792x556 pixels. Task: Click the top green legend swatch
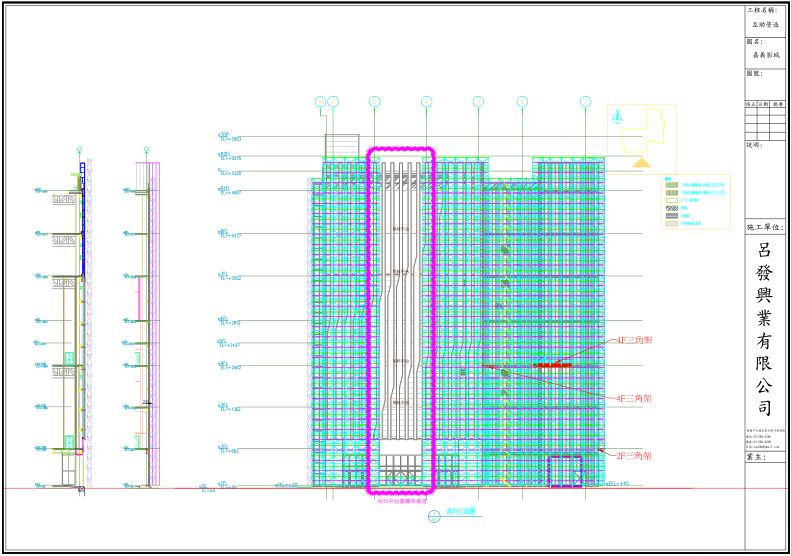click(x=672, y=185)
